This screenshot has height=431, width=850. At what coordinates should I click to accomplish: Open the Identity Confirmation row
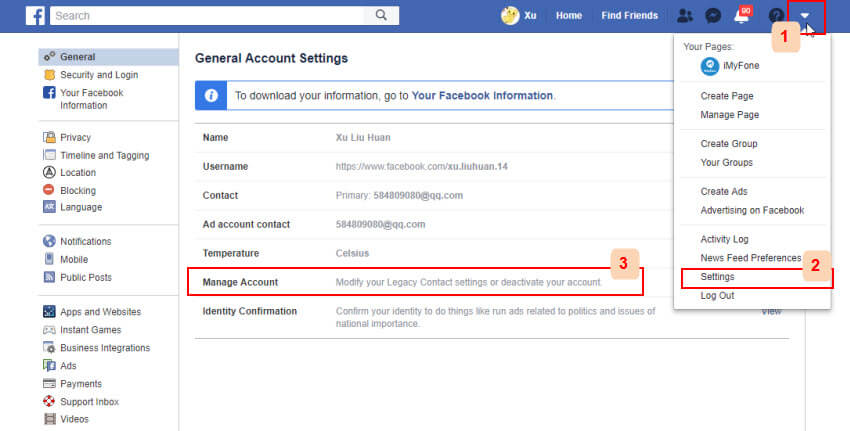click(492, 317)
